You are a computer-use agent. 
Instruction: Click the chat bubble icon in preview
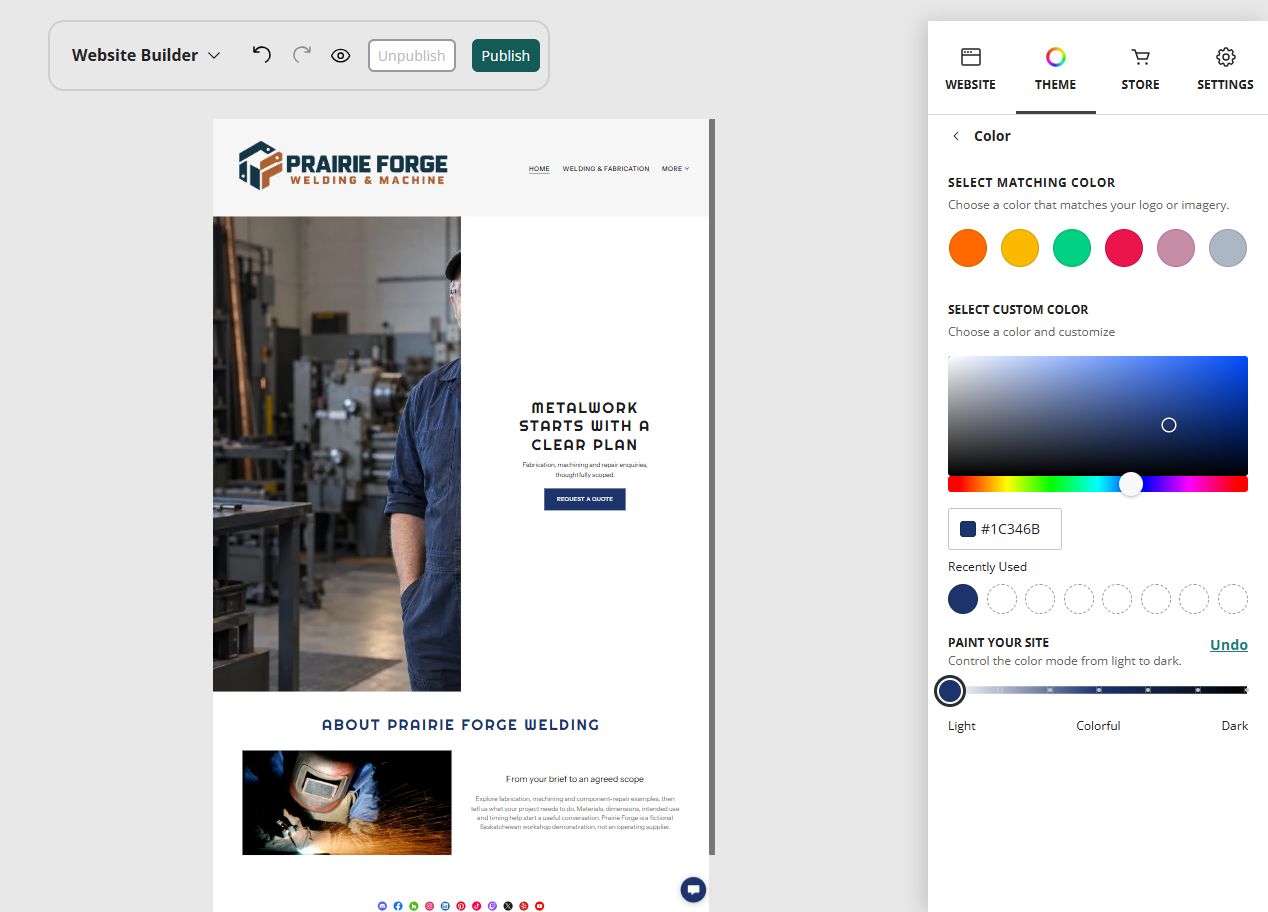(694, 889)
